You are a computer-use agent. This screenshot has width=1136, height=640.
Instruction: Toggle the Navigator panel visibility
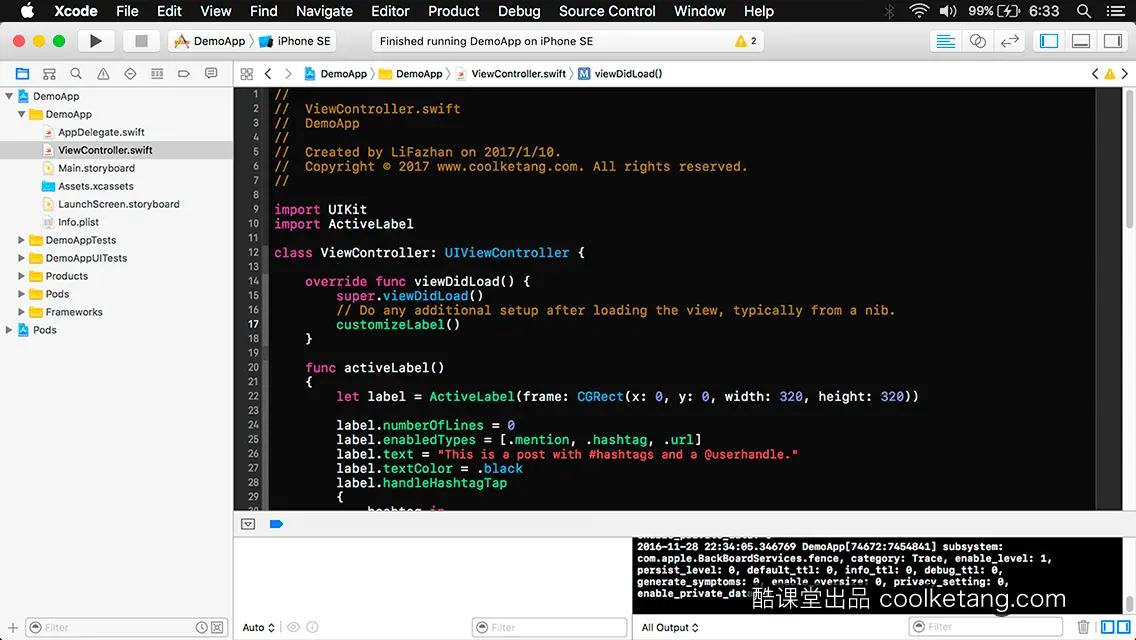click(1049, 41)
